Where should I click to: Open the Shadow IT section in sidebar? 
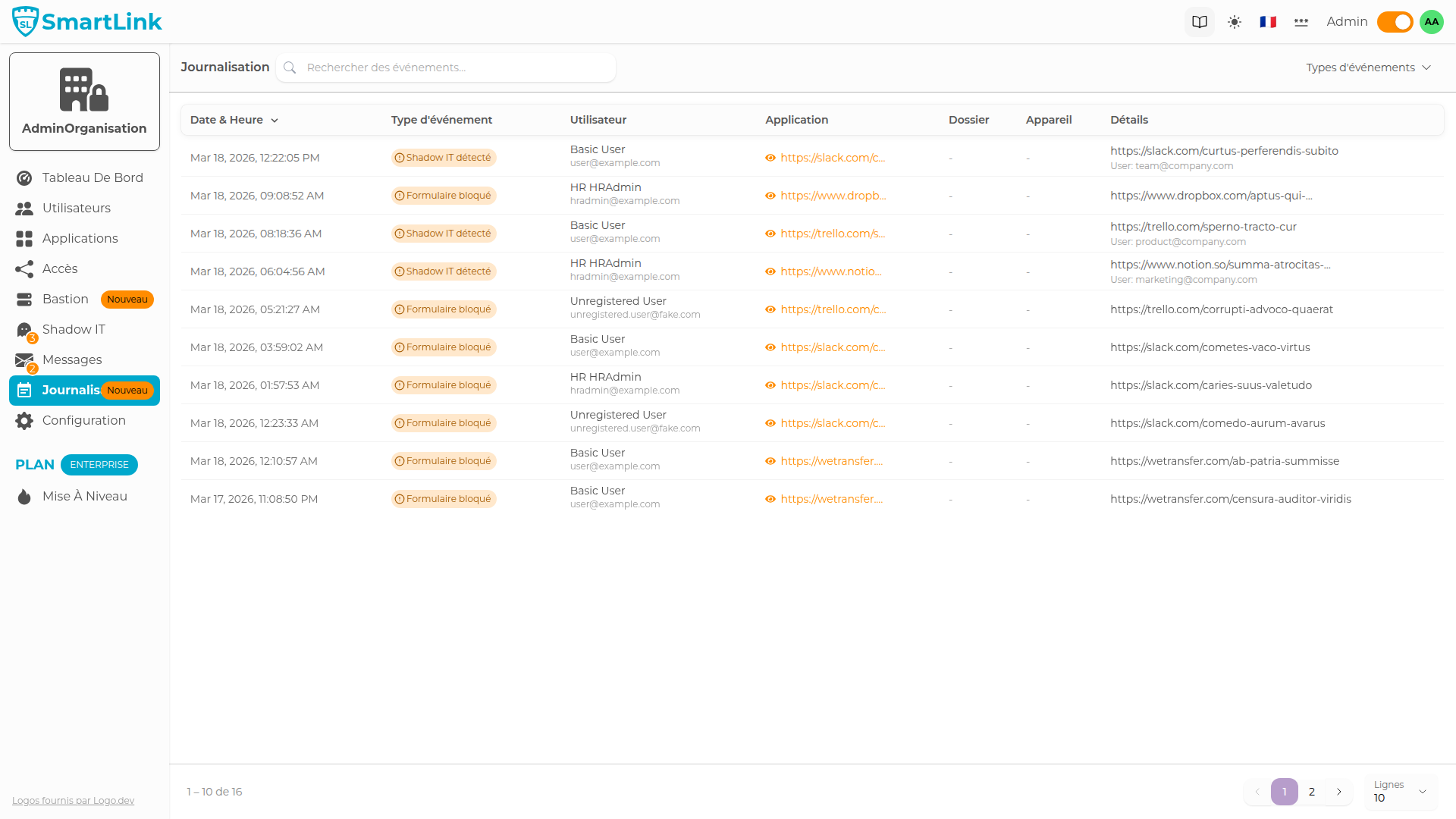pos(74,329)
